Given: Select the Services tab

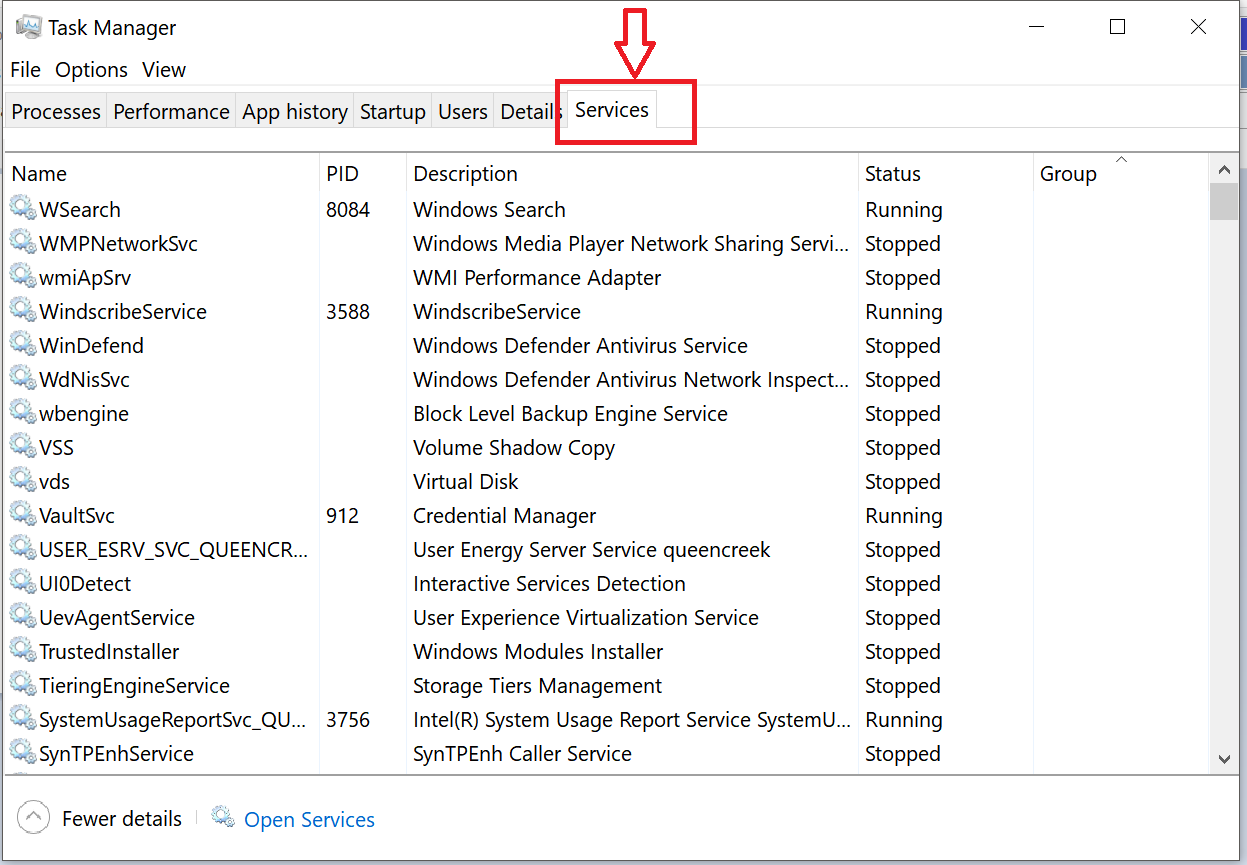Looking at the screenshot, I should (612, 109).
